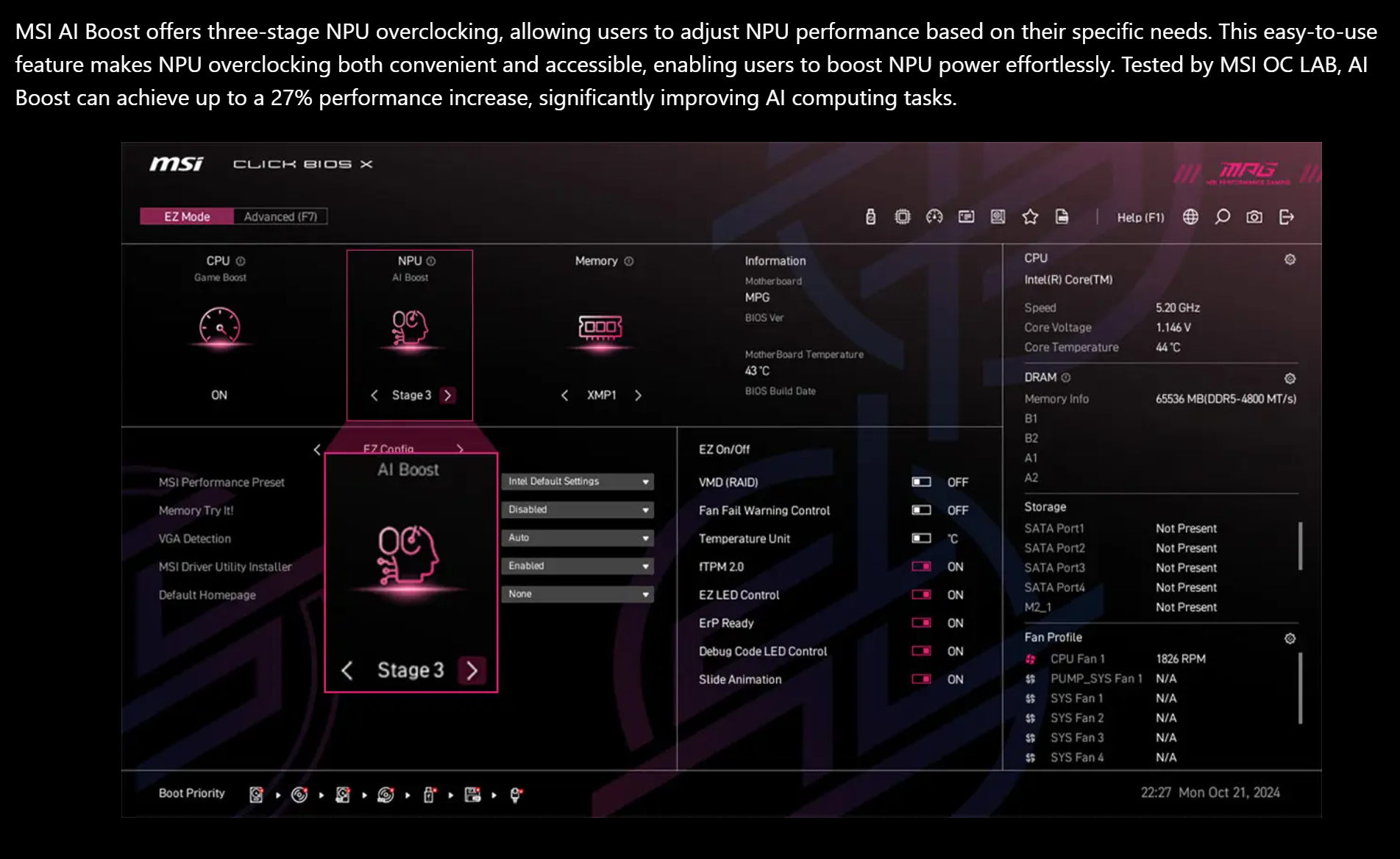Click the document profile icon after the star

[x=1062, y=217]
